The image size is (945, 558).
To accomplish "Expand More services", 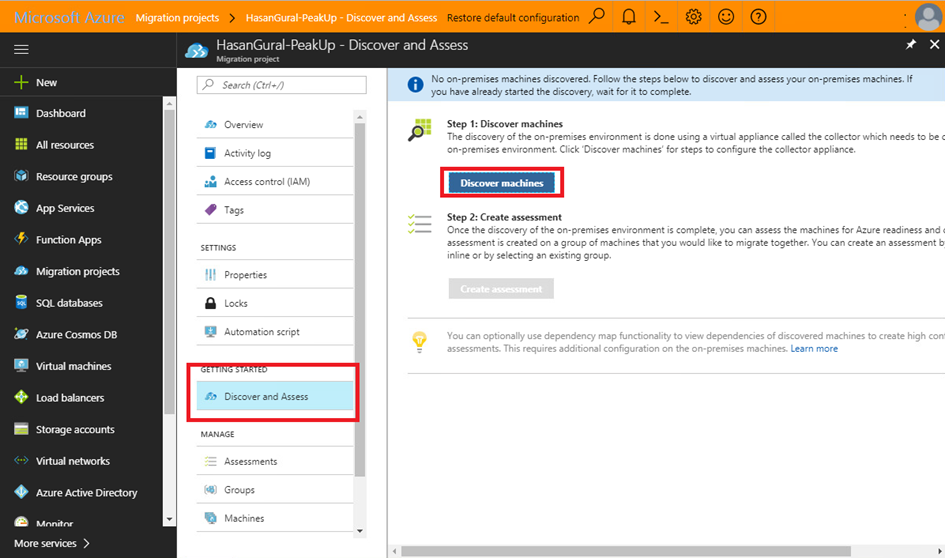I will point(52,544).
